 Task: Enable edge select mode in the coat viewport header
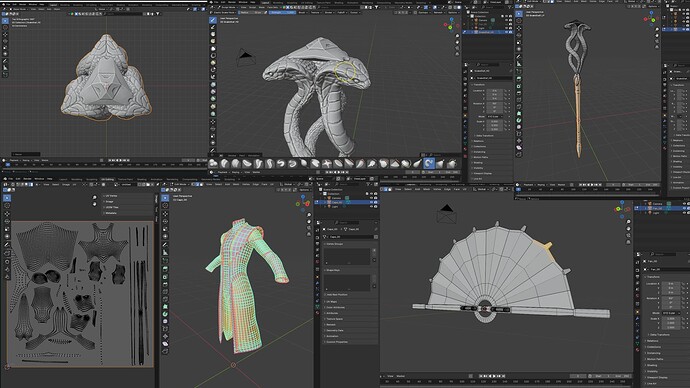(x=198, y=185)
